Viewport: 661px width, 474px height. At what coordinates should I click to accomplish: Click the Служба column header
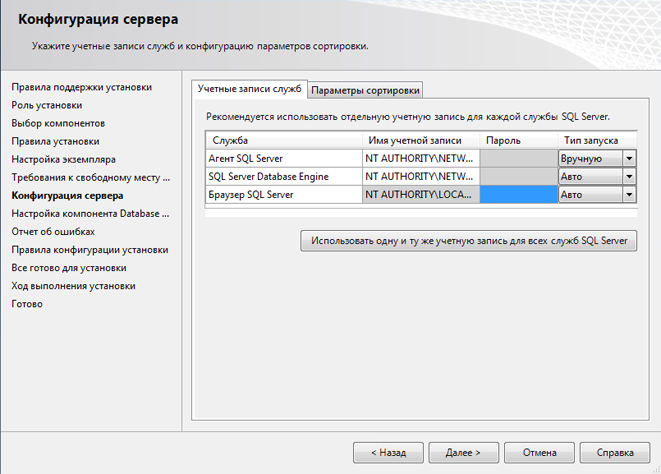pos(284,140)
